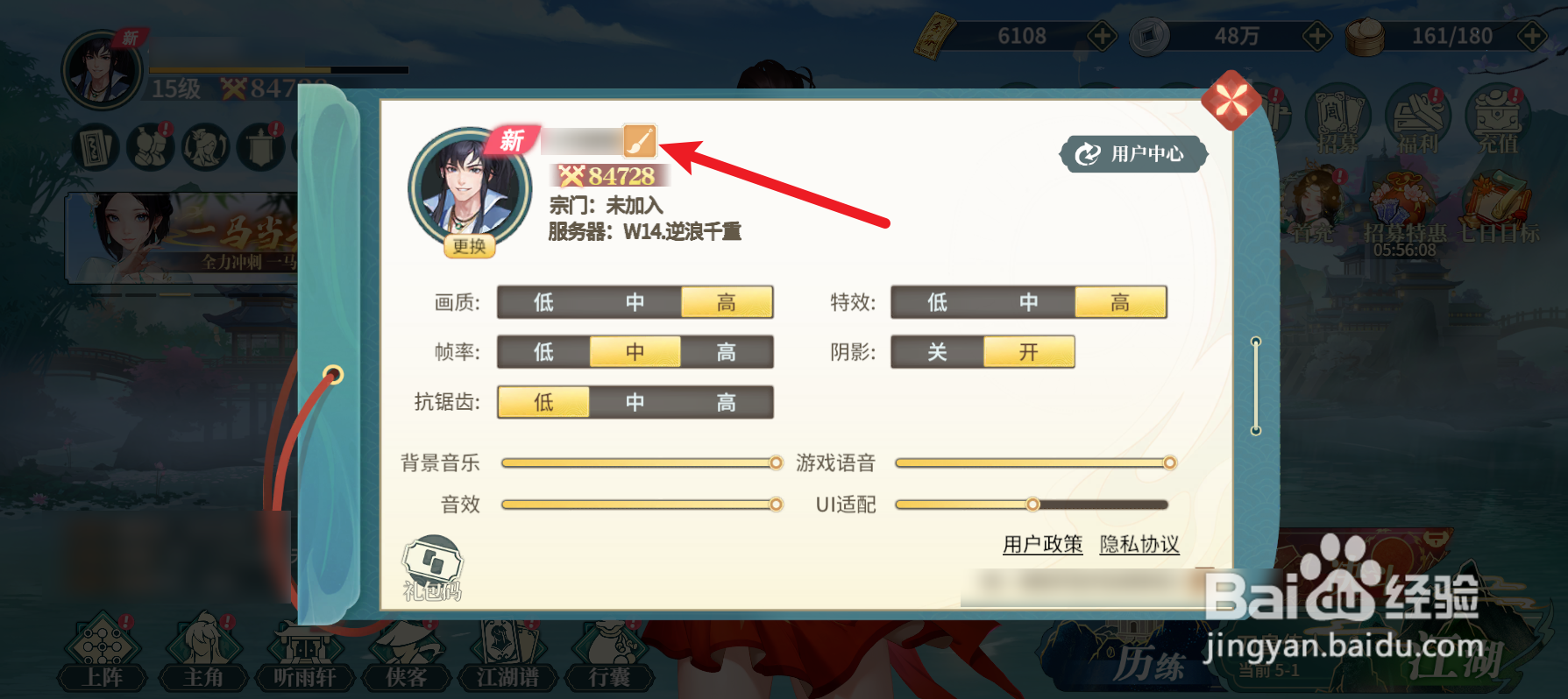
Task: Close the settings panel with red X
Action: point(1231,101)
